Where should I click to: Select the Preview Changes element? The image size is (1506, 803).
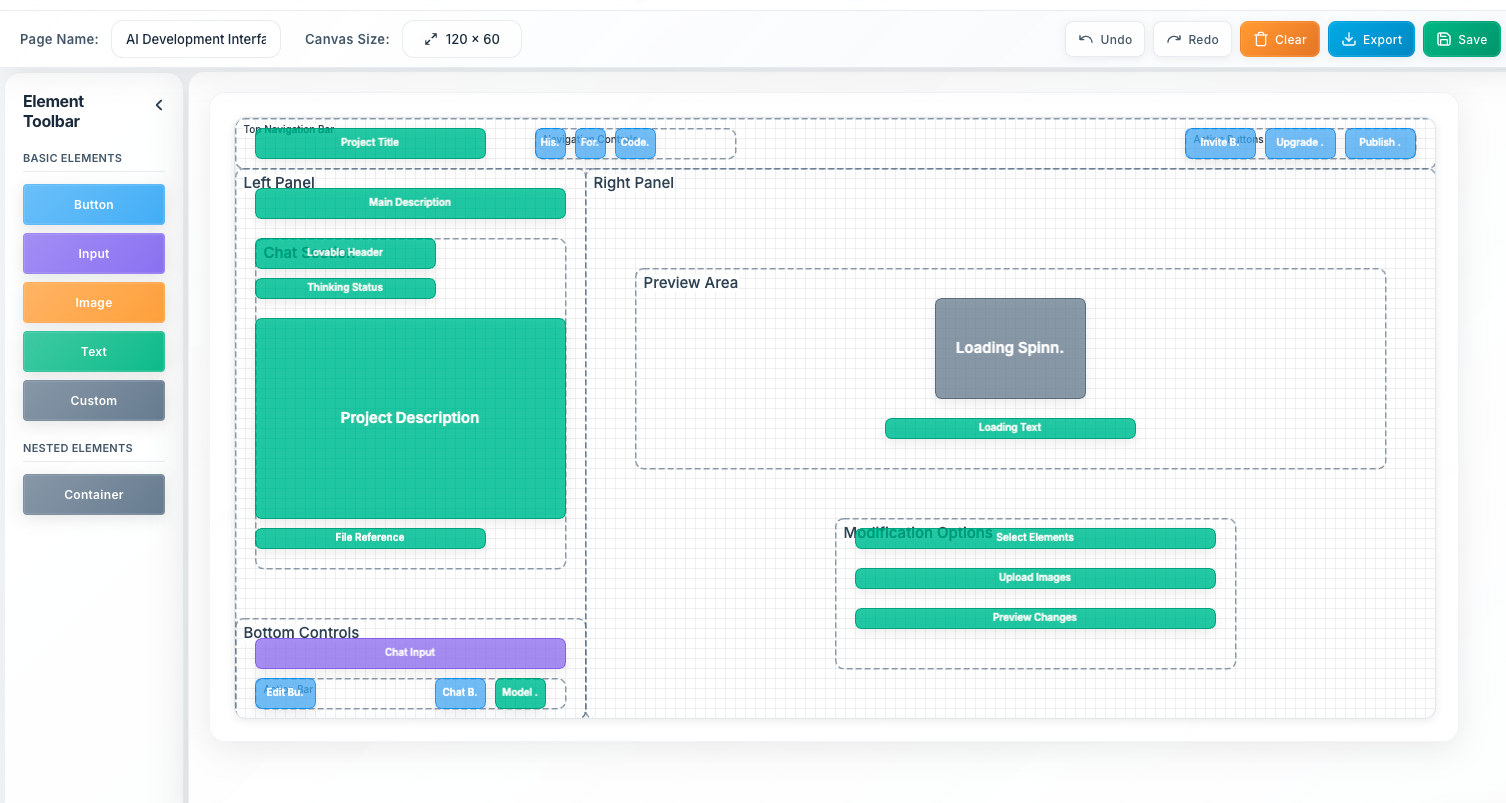[1035, 618]
